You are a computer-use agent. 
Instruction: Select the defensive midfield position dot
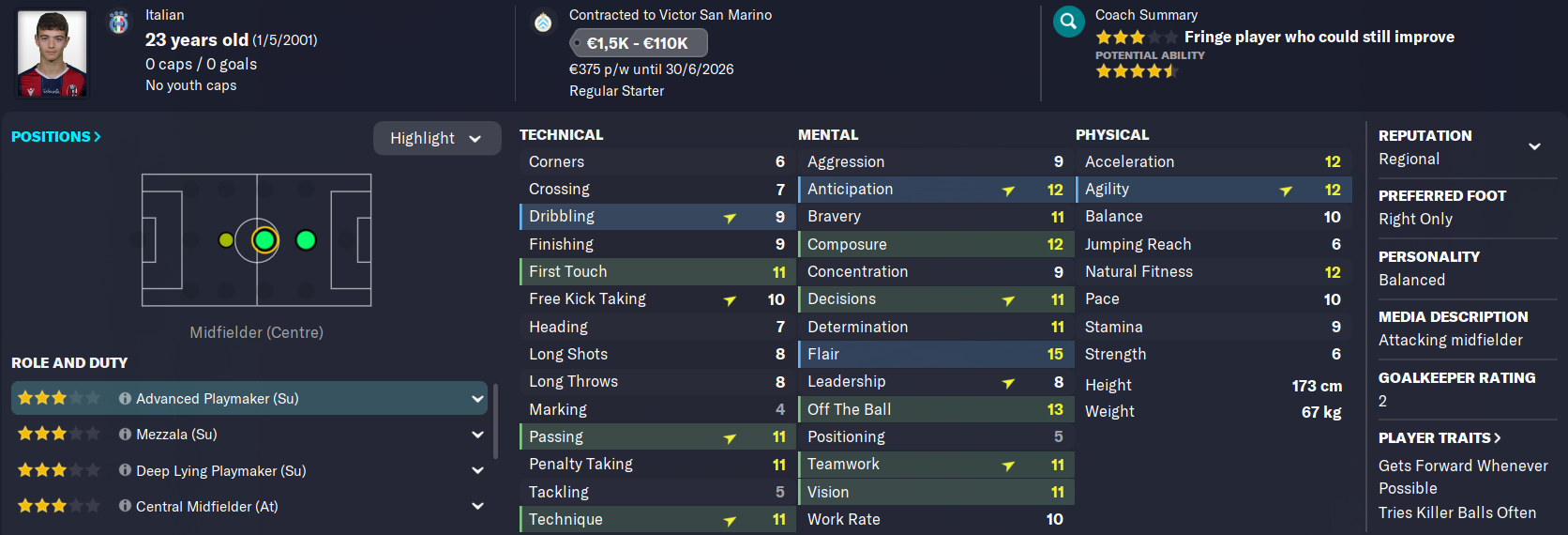pos(226,240)
